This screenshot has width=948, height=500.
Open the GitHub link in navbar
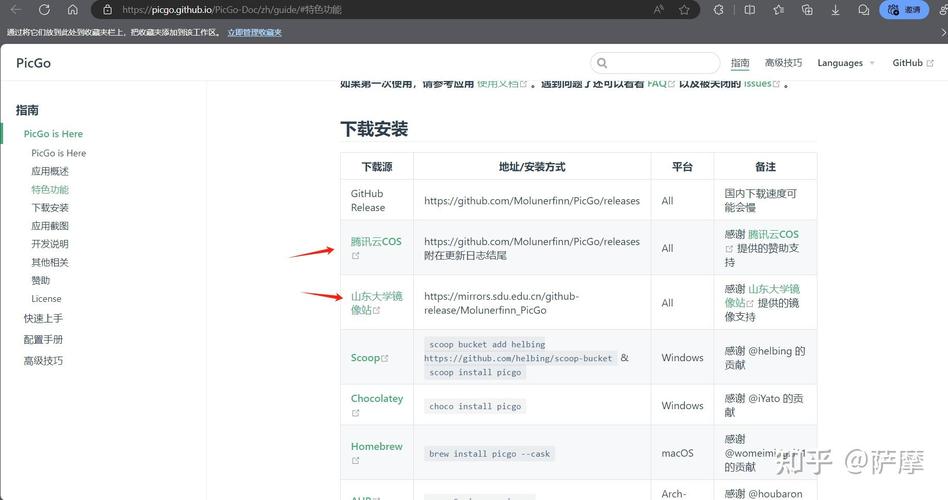(x=913, y=63)
